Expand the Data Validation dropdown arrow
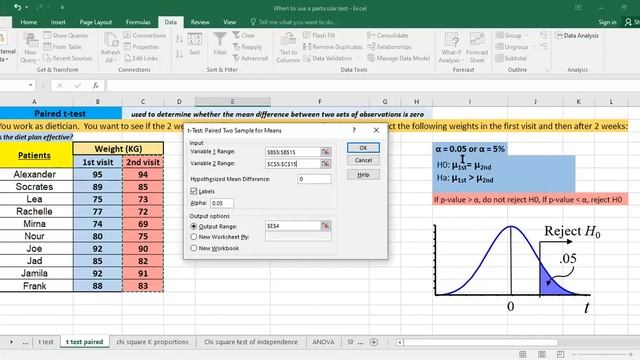Image resolution: width=640 pixels, height=360 pixels. coord(358,58)
